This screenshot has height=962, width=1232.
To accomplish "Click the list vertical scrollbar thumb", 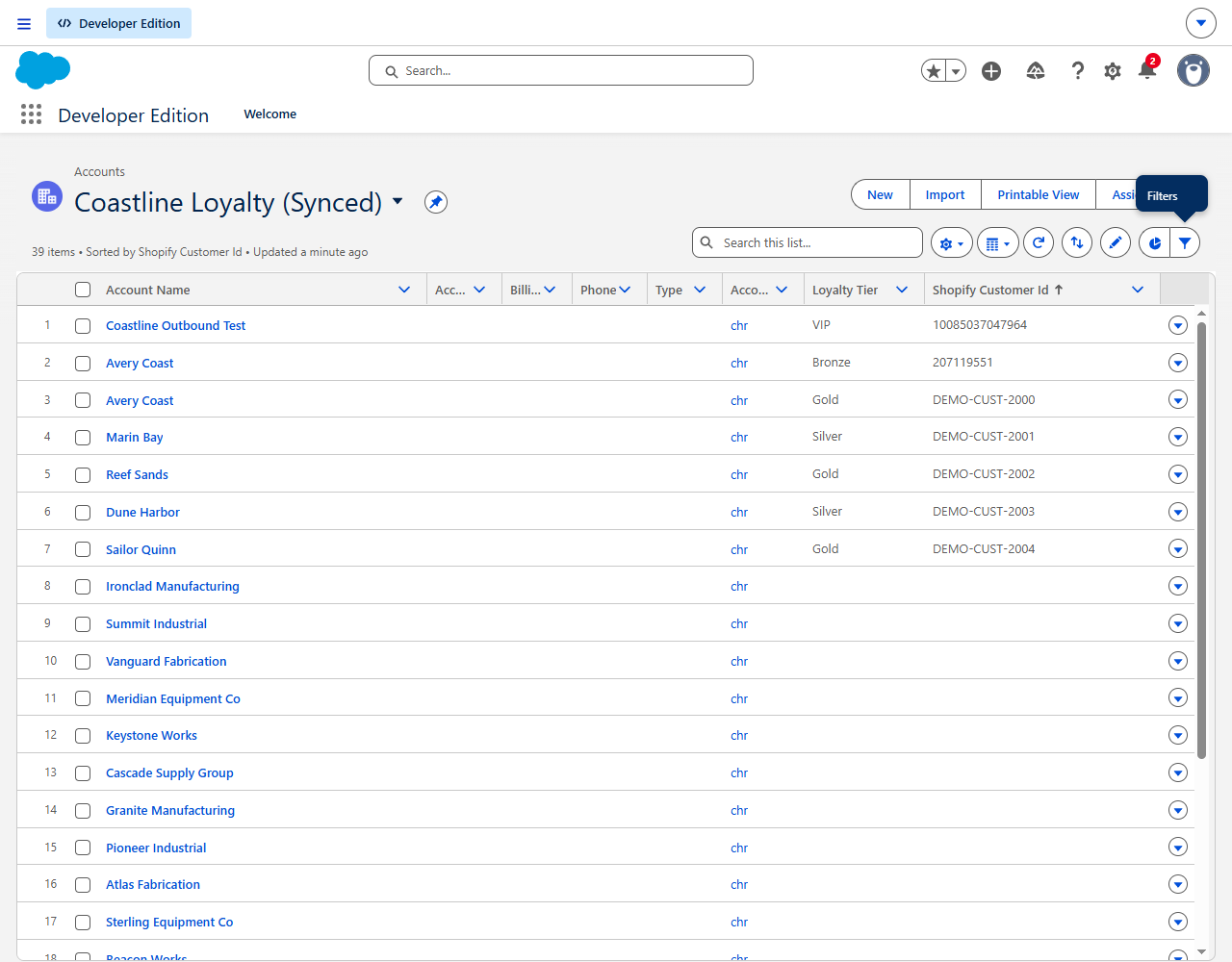I will [1201, 541].
